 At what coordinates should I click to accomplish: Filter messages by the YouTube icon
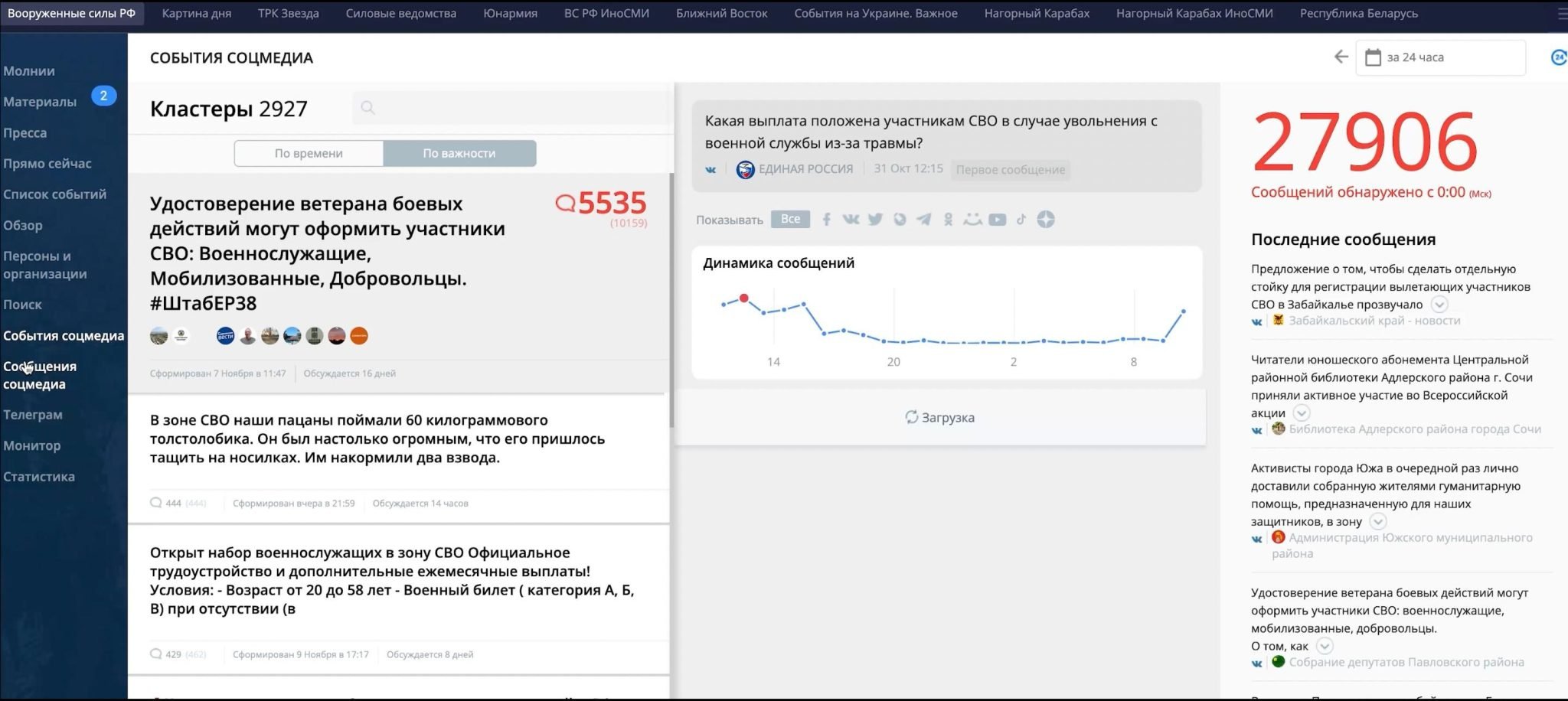997,220
